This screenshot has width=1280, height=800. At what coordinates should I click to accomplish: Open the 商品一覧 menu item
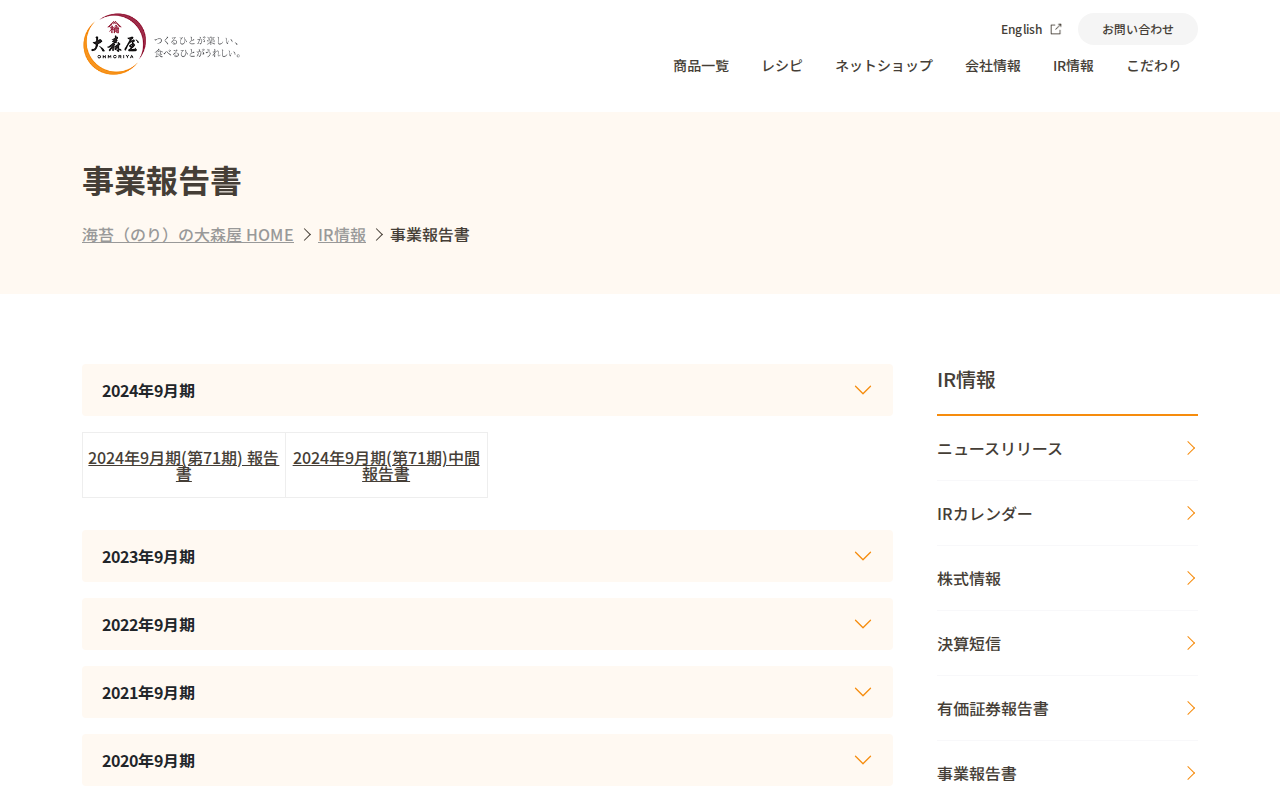pyautogui.click(x=701, y=65)
